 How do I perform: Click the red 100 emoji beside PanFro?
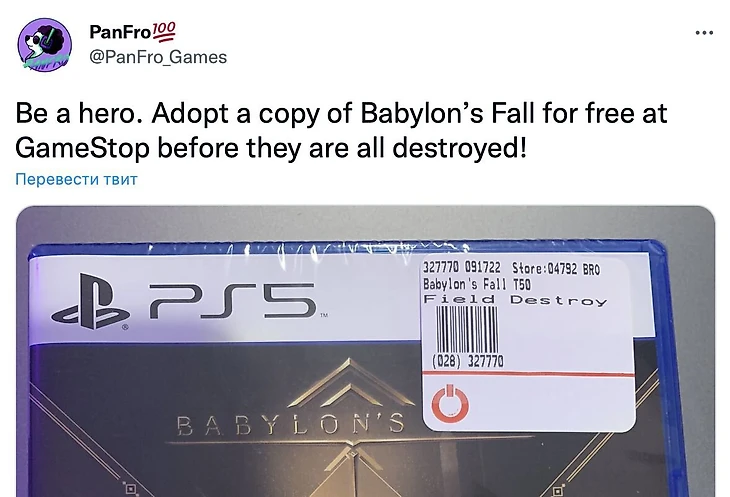click(164, 31)
